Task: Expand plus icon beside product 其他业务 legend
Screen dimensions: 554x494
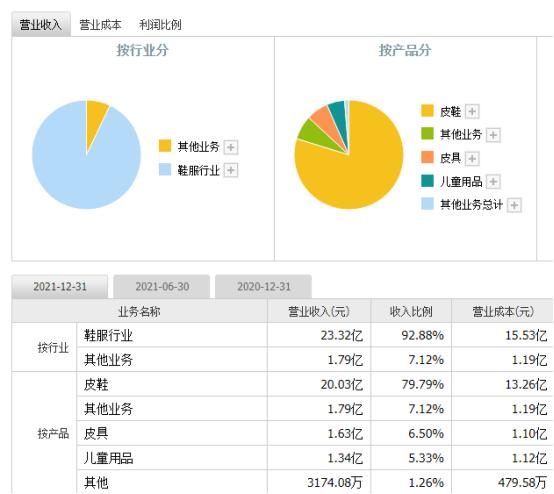Action: (493, 135)
